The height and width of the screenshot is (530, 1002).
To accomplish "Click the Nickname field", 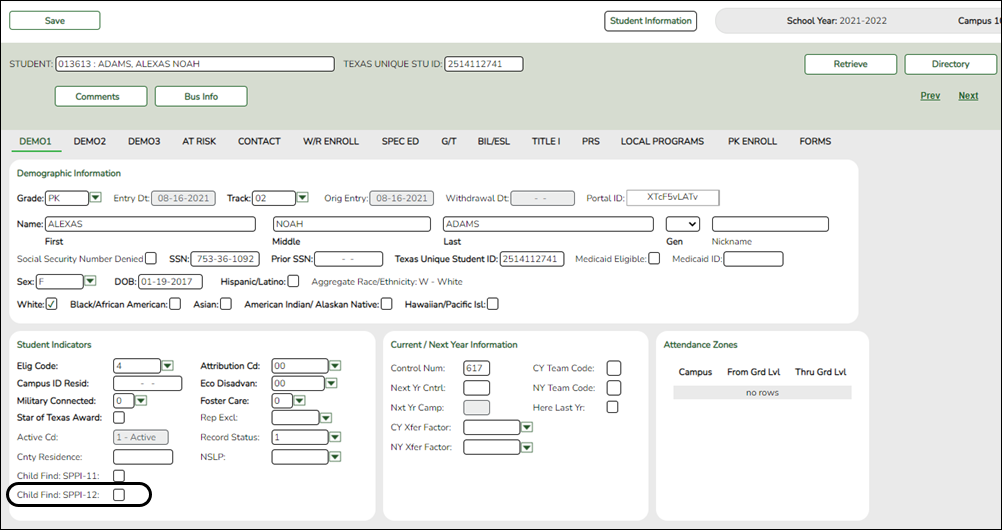I will [x=770, y=224].
